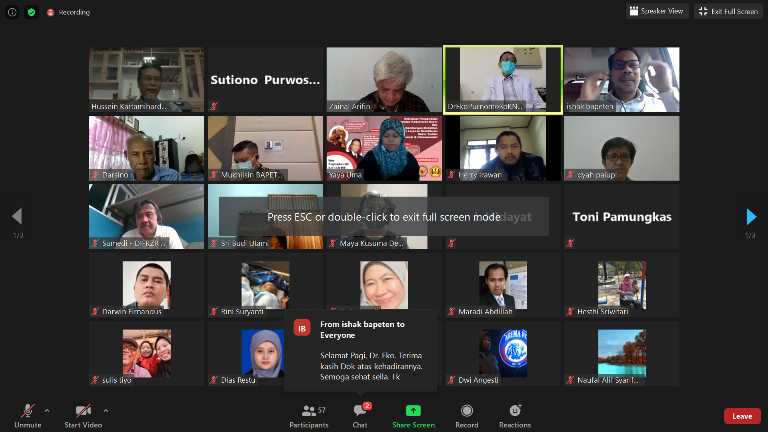Select dyah palupi's video tile
The width and height of the screenshot is (768, 432).
click(622, 148)
